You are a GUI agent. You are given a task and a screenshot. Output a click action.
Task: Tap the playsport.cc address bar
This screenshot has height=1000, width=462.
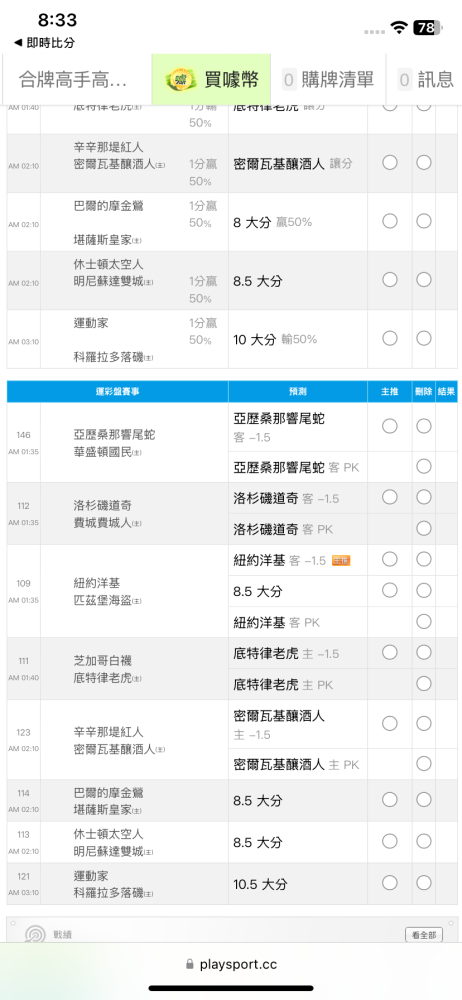pos(231,964)
